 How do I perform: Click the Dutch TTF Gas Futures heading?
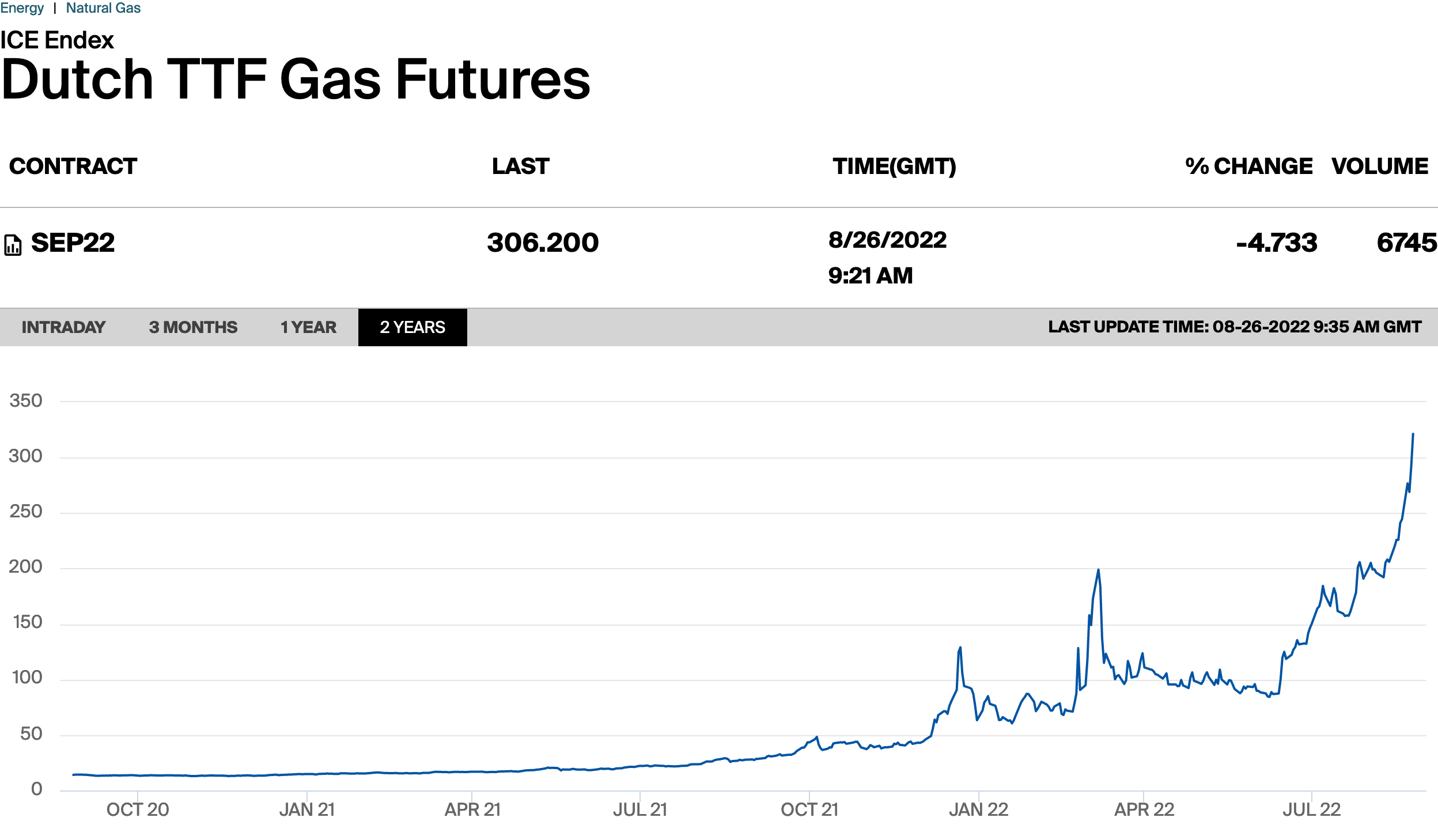pos(296,80)
